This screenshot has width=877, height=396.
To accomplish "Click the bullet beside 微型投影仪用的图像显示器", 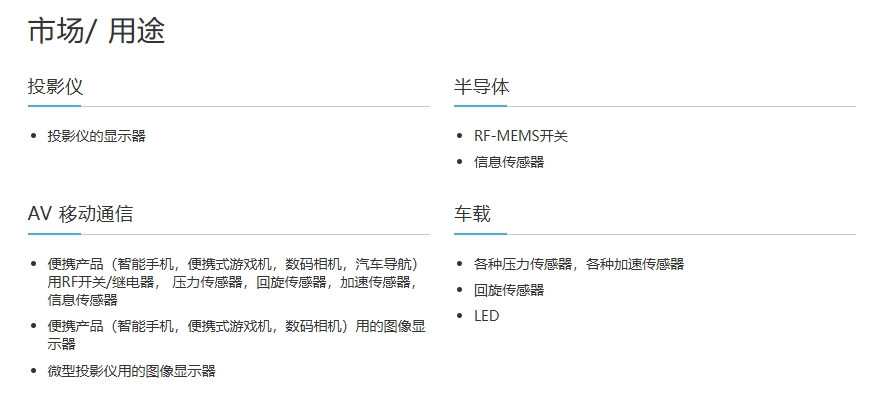I will (34, 371).
